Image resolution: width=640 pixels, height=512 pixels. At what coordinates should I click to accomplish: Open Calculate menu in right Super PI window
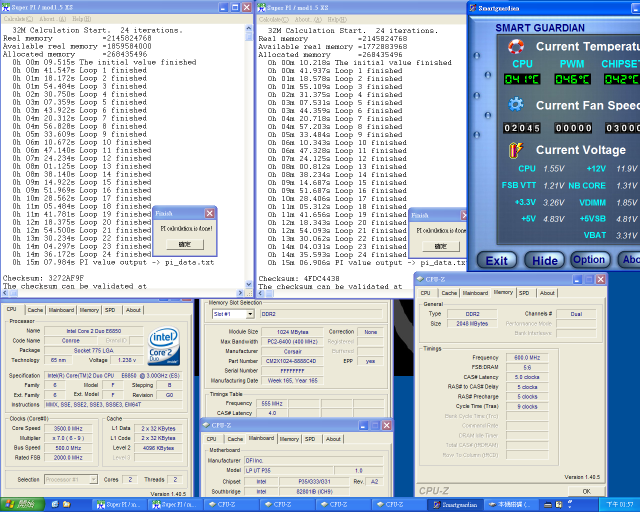click(273, 19)
